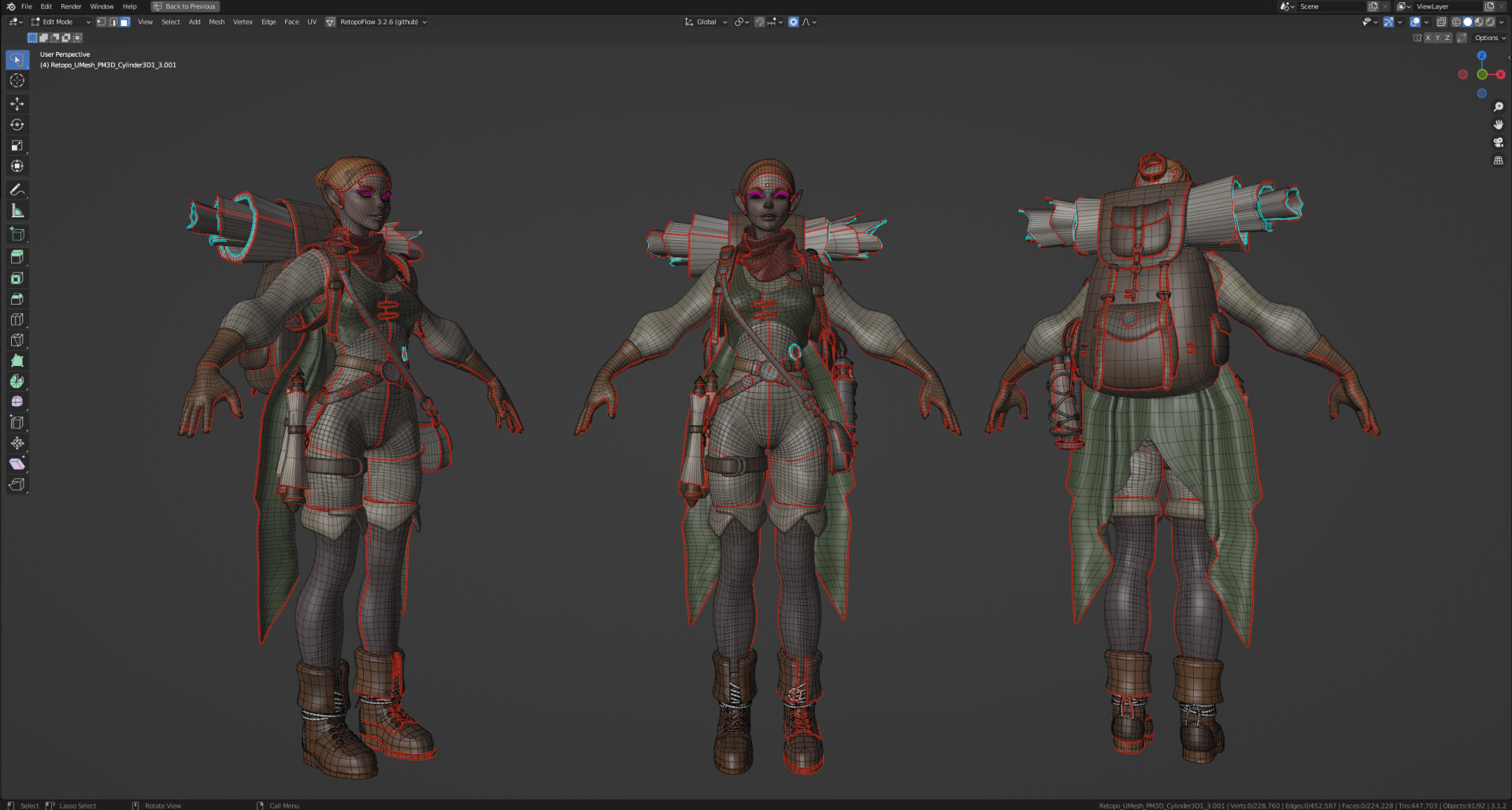Click the Back to Previous button
The width and height of the screenshot is (1512, 810).
click(185, 6)
